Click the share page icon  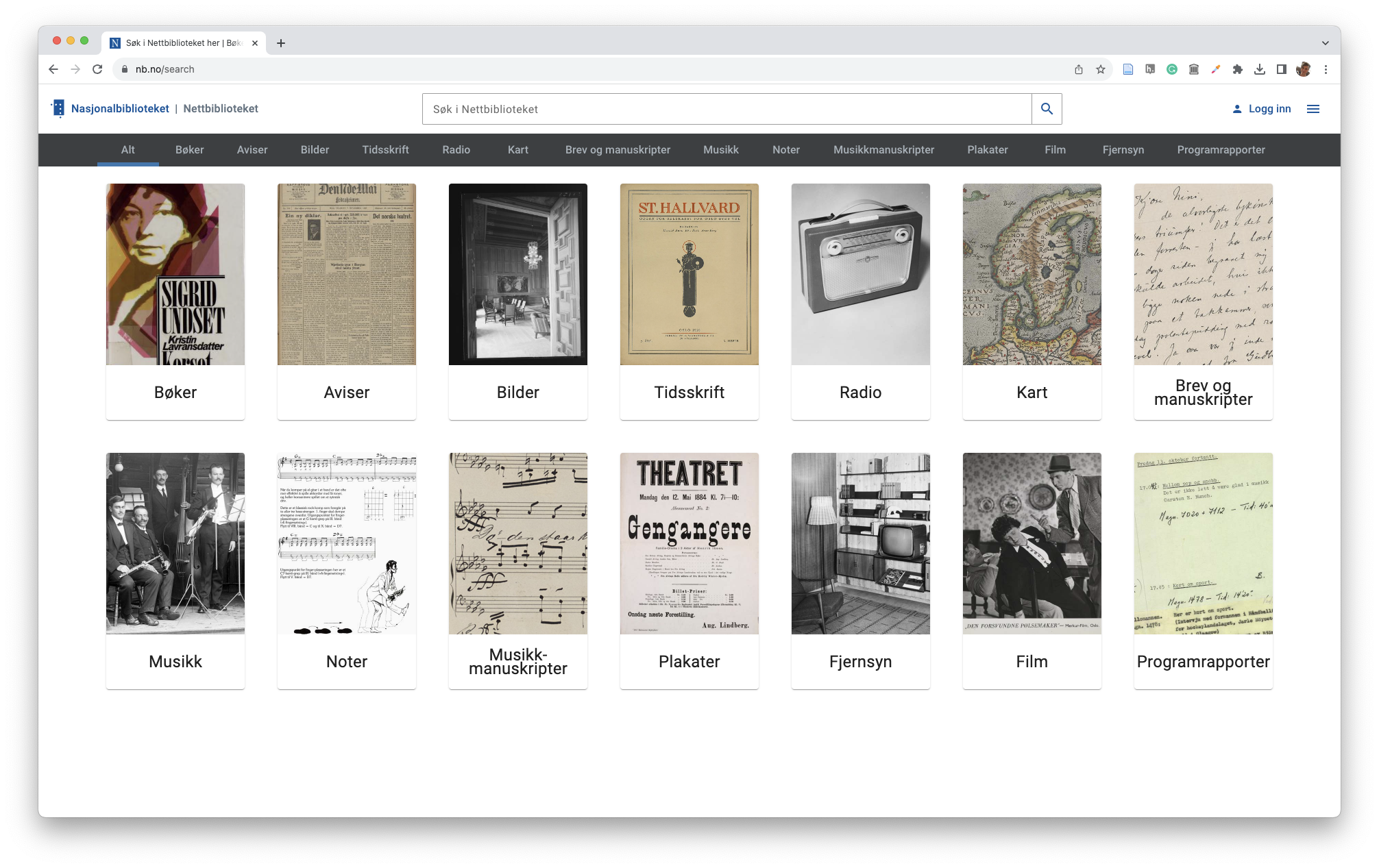point(1078,69)
